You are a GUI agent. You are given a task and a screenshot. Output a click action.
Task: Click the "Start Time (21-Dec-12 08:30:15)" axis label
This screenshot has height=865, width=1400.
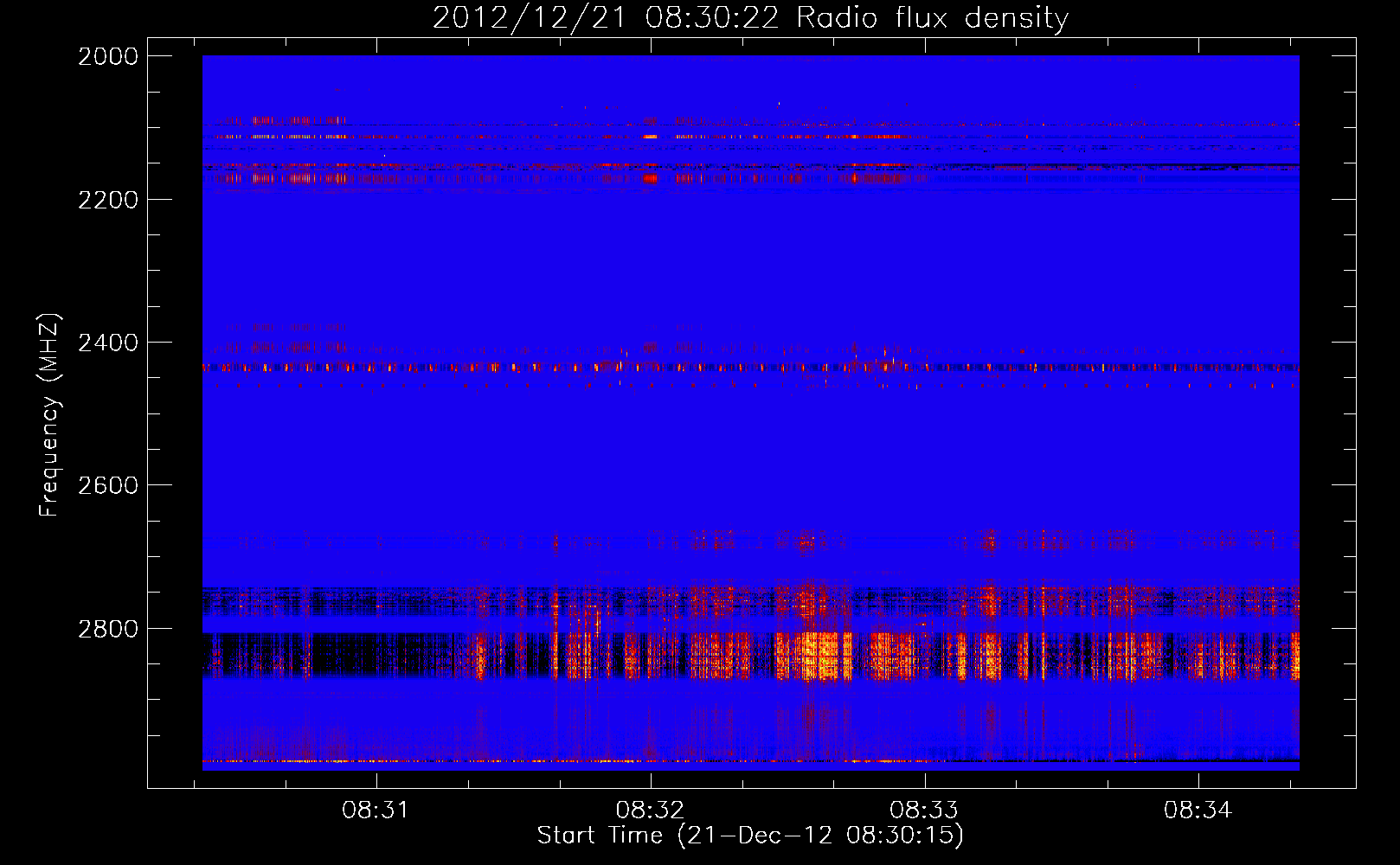(x=750, y=835)
